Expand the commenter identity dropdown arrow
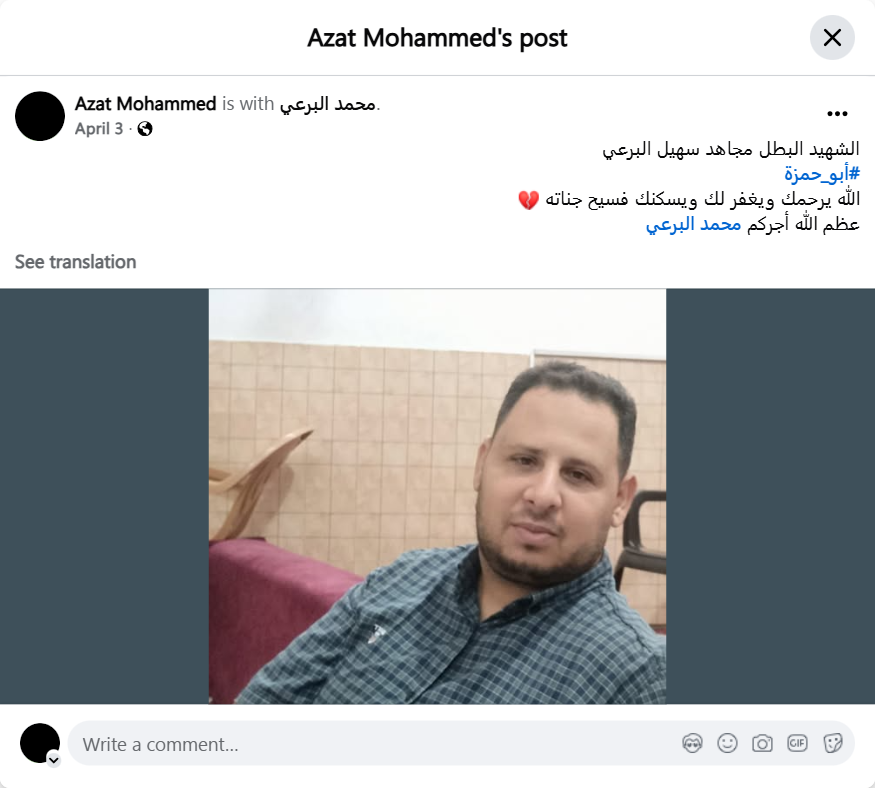The height and width of the screenshot is (788, 875). point(54,760)
